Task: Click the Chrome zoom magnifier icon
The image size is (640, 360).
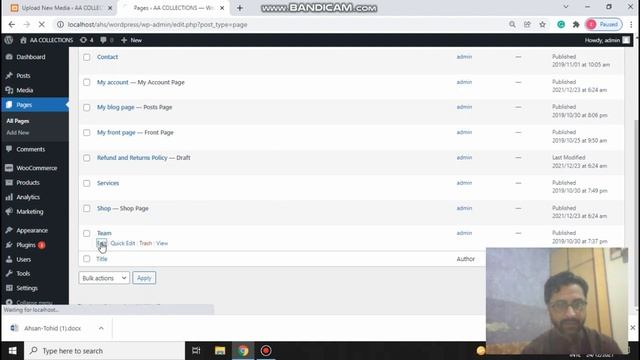Action: click(x=512, y=24)
